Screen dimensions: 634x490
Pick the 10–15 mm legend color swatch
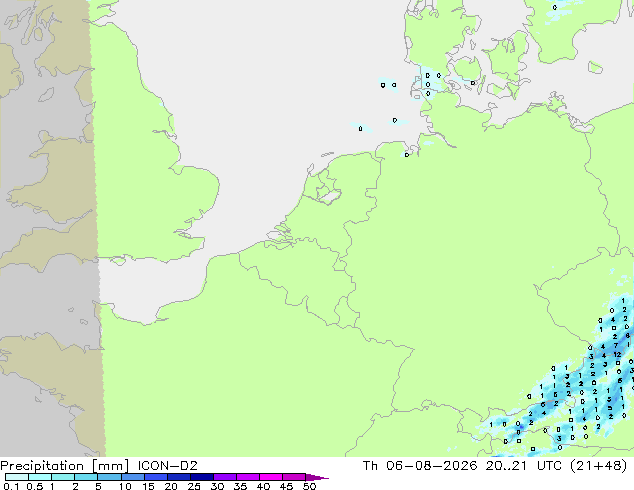(x=132, y=477)
